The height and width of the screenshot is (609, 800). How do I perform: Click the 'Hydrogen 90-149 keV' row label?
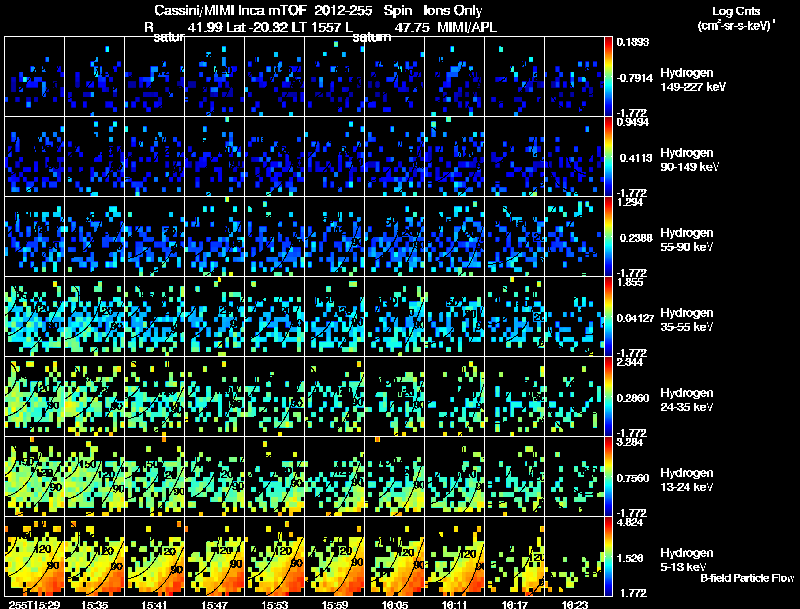(689, 160)
